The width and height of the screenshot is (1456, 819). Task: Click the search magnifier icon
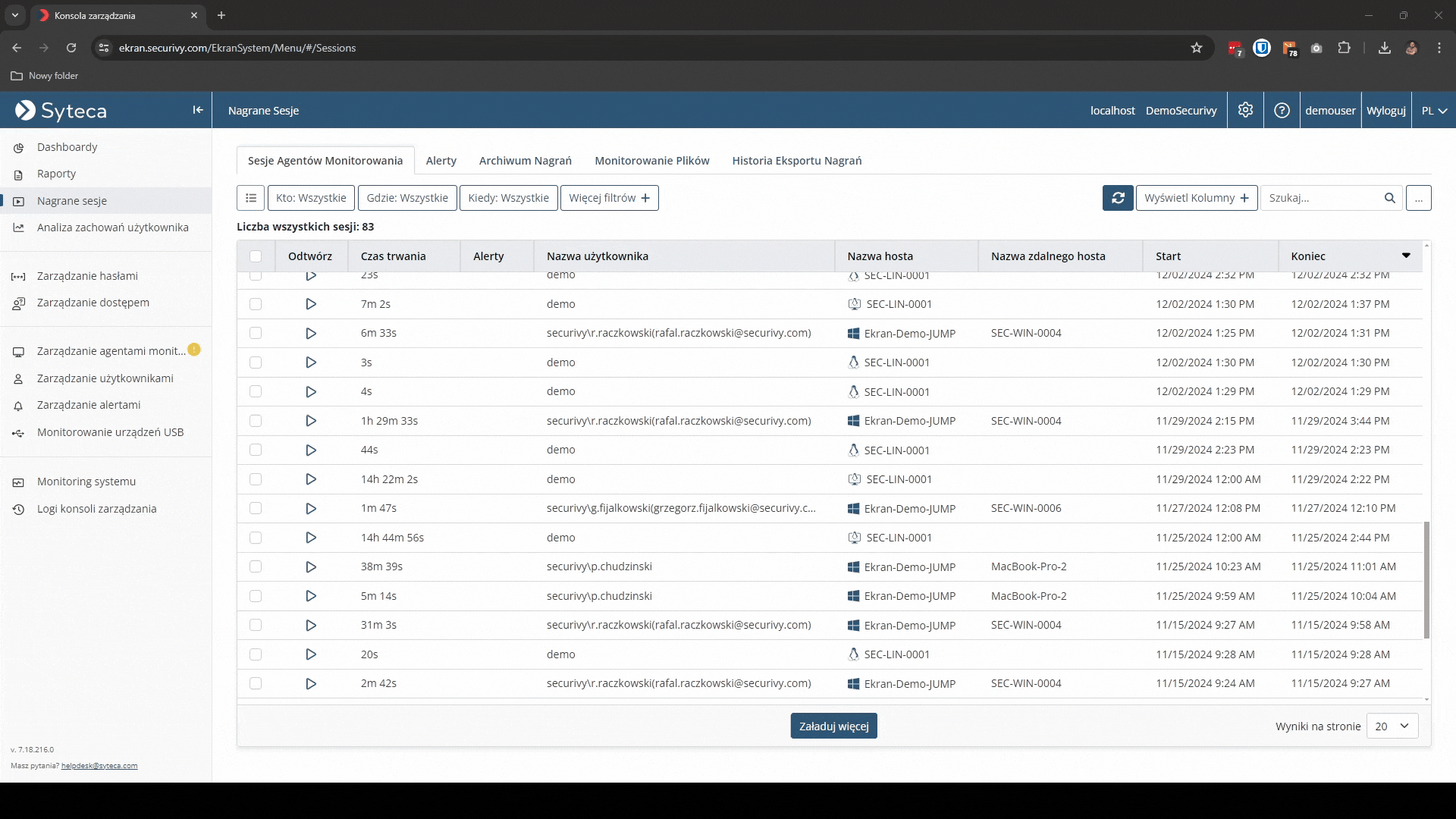click(1389, 198)
